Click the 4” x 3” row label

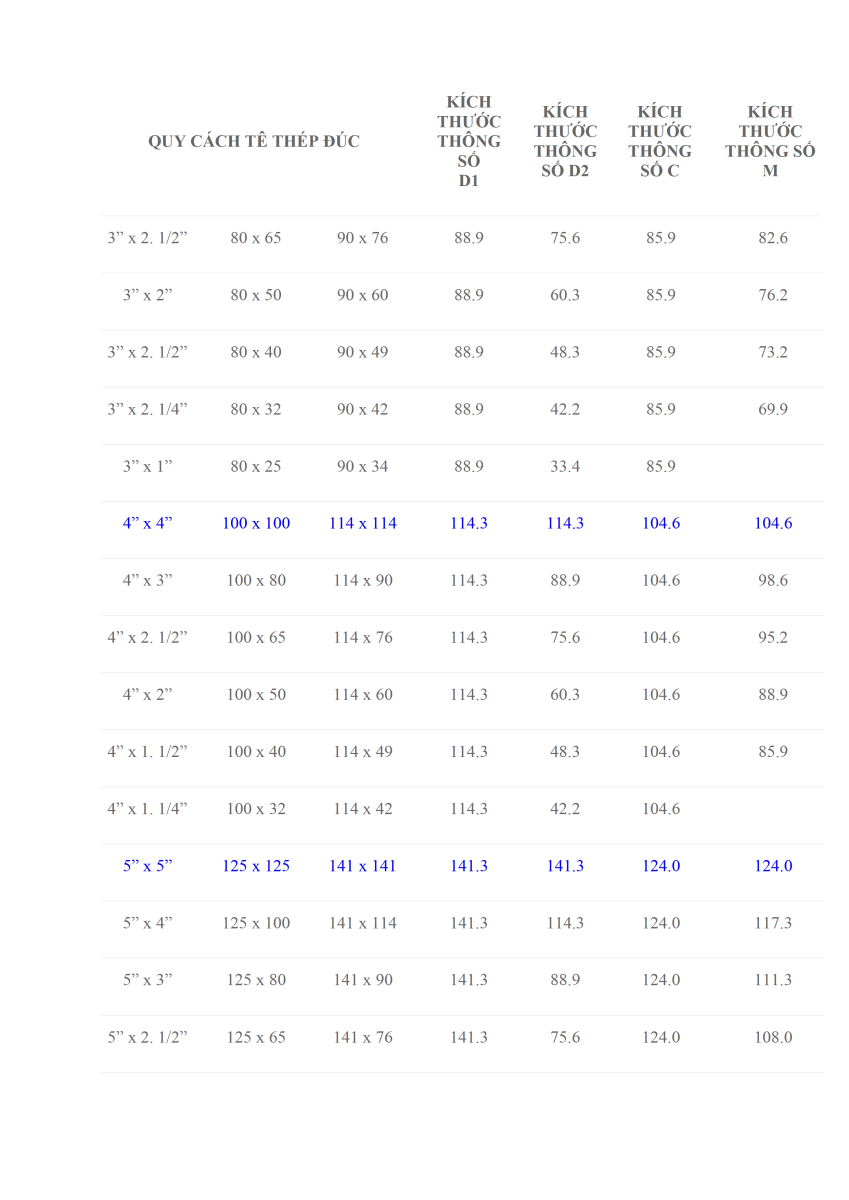[x=148, y=580]
